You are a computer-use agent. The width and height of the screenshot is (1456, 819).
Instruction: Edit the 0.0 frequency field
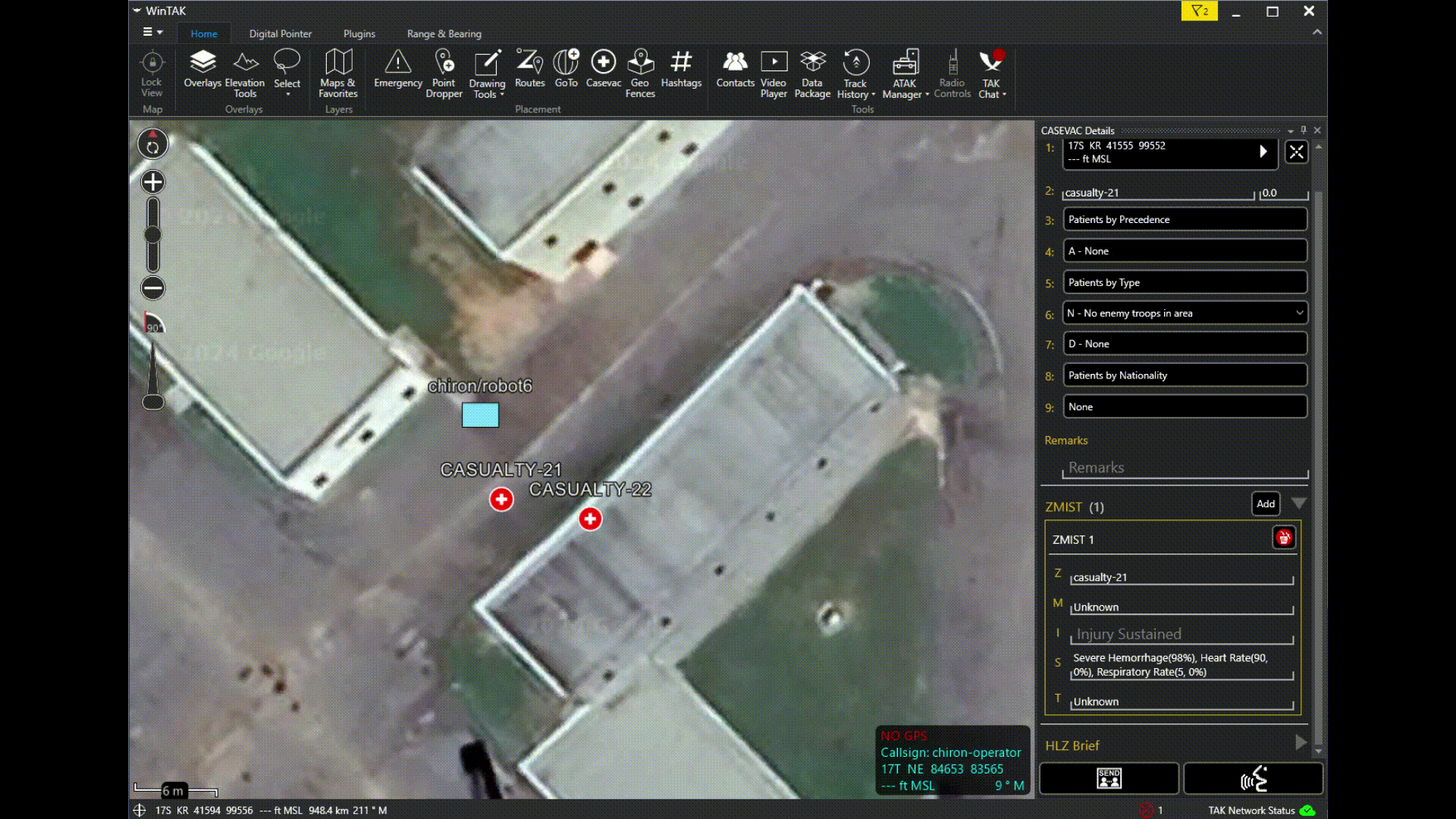1284,193
